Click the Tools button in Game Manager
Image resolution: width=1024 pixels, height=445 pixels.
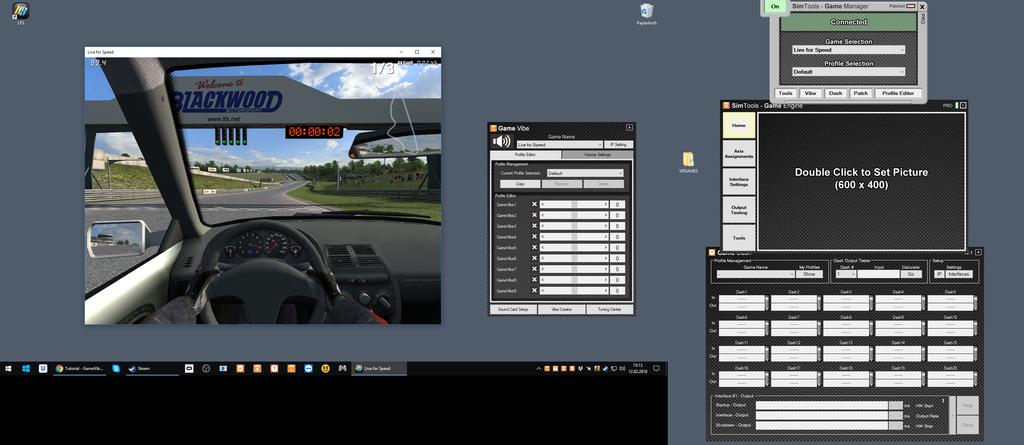(786, 93)
